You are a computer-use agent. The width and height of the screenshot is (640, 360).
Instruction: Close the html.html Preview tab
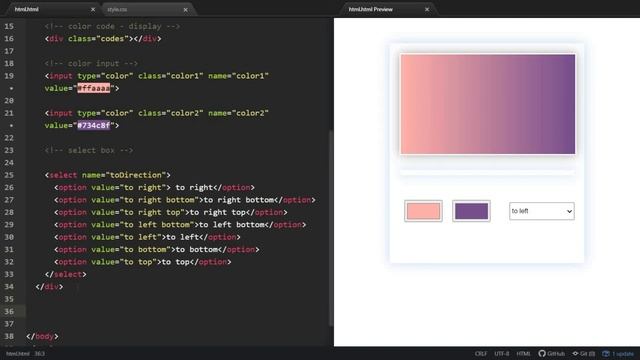point(427,9)
